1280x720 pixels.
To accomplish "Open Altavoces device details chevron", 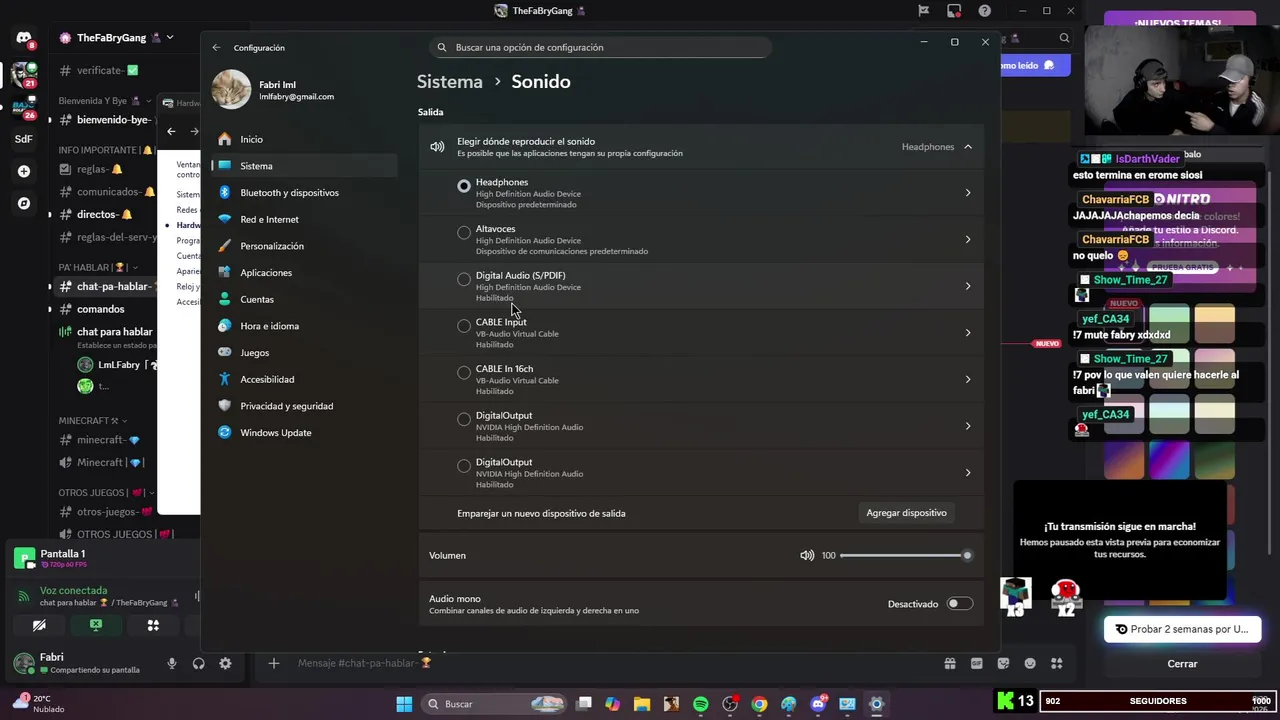I will point(968,239).
